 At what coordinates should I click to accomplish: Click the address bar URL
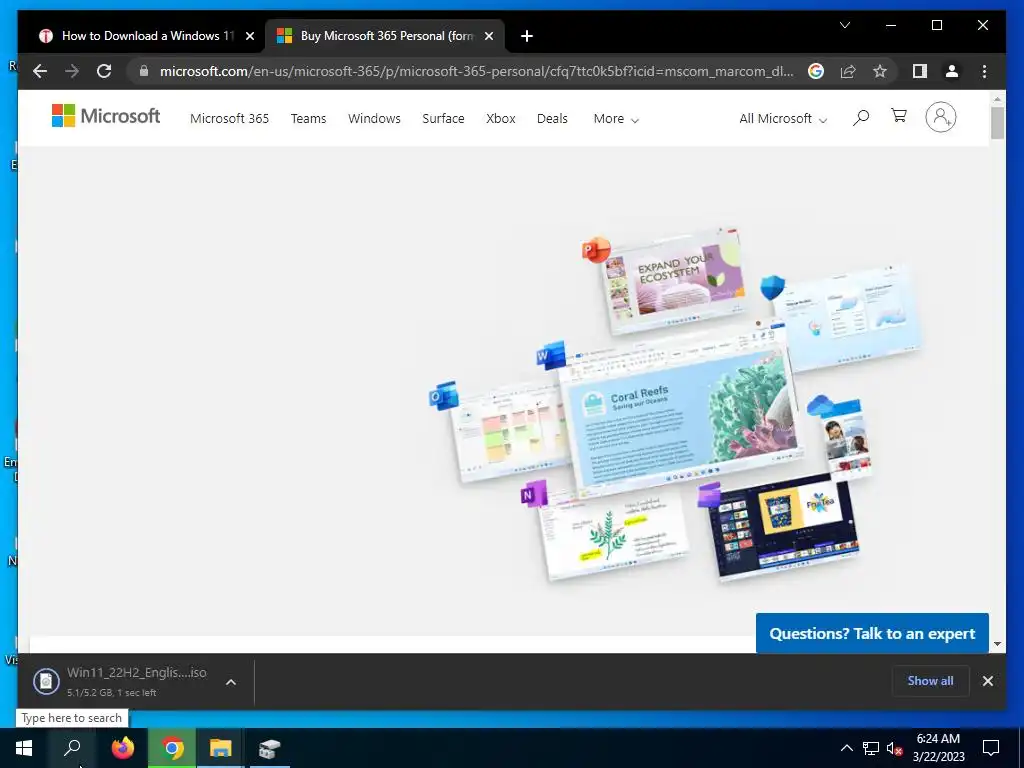[477, 71]
